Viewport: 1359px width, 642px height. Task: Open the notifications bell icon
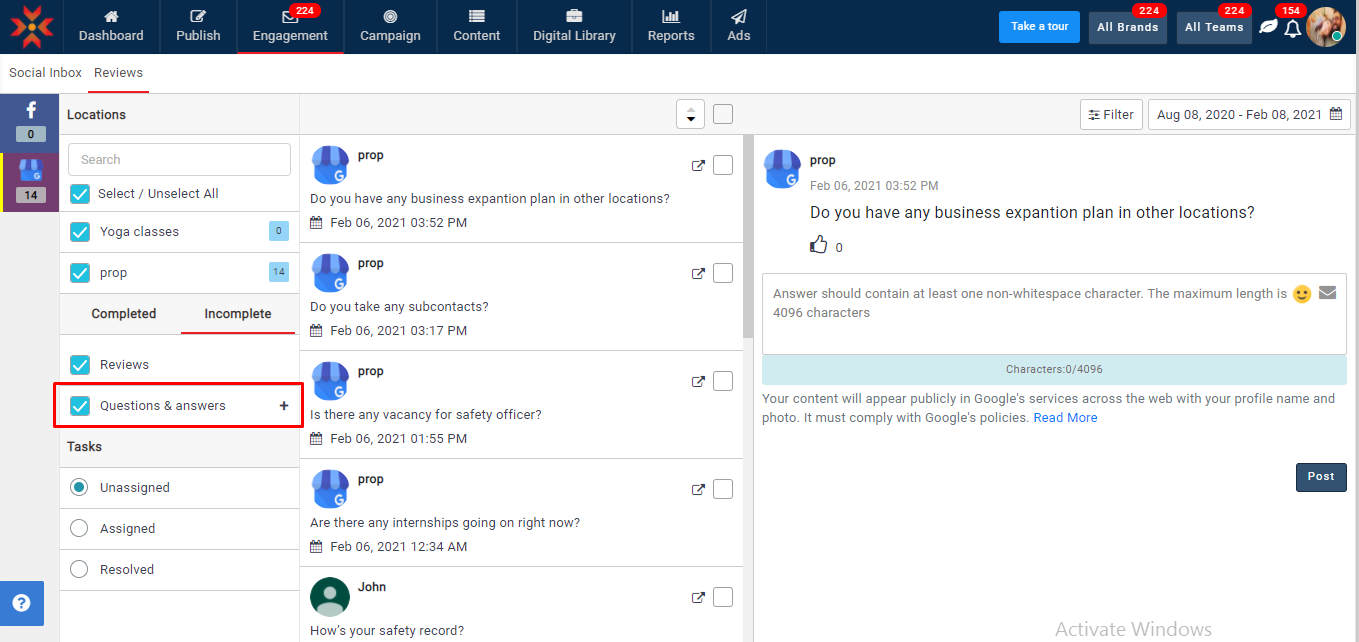[x=1293, y=28]
